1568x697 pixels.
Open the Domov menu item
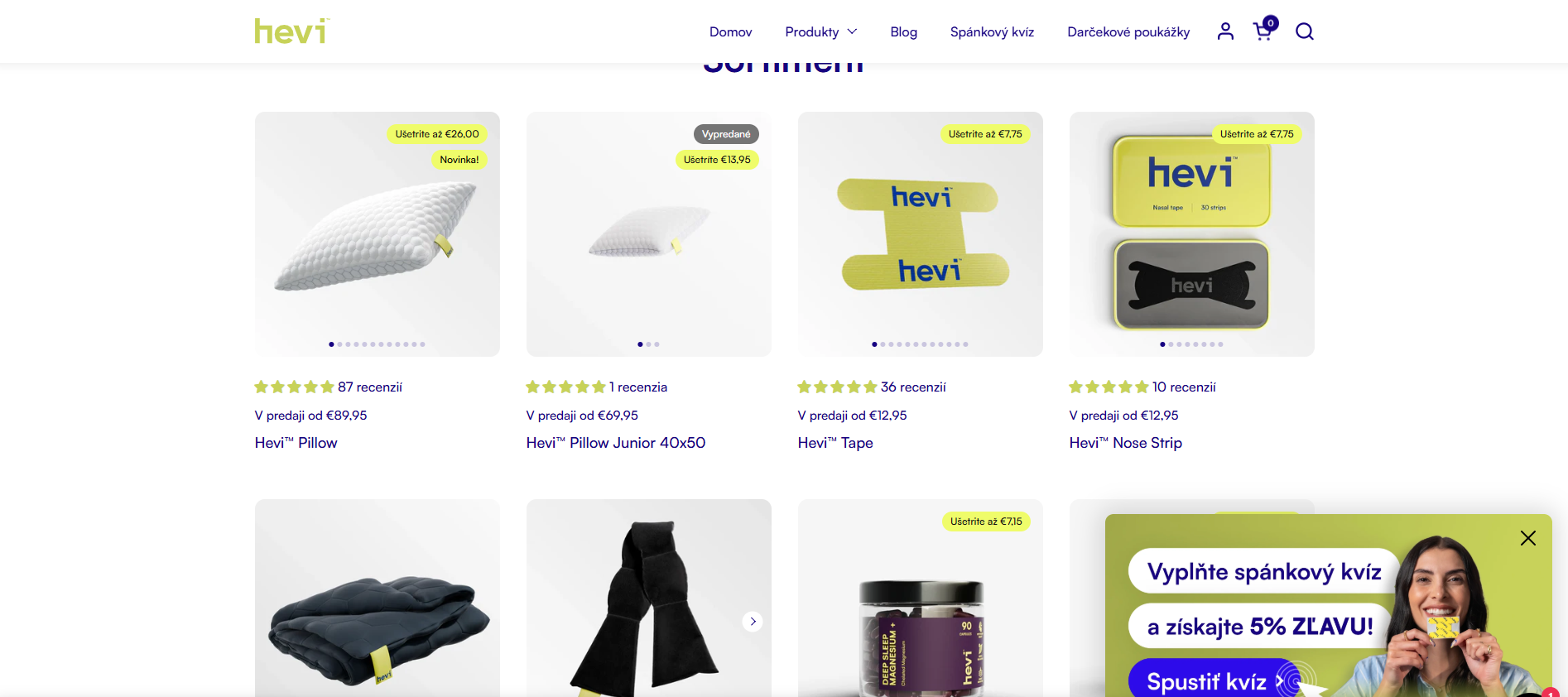730,31
